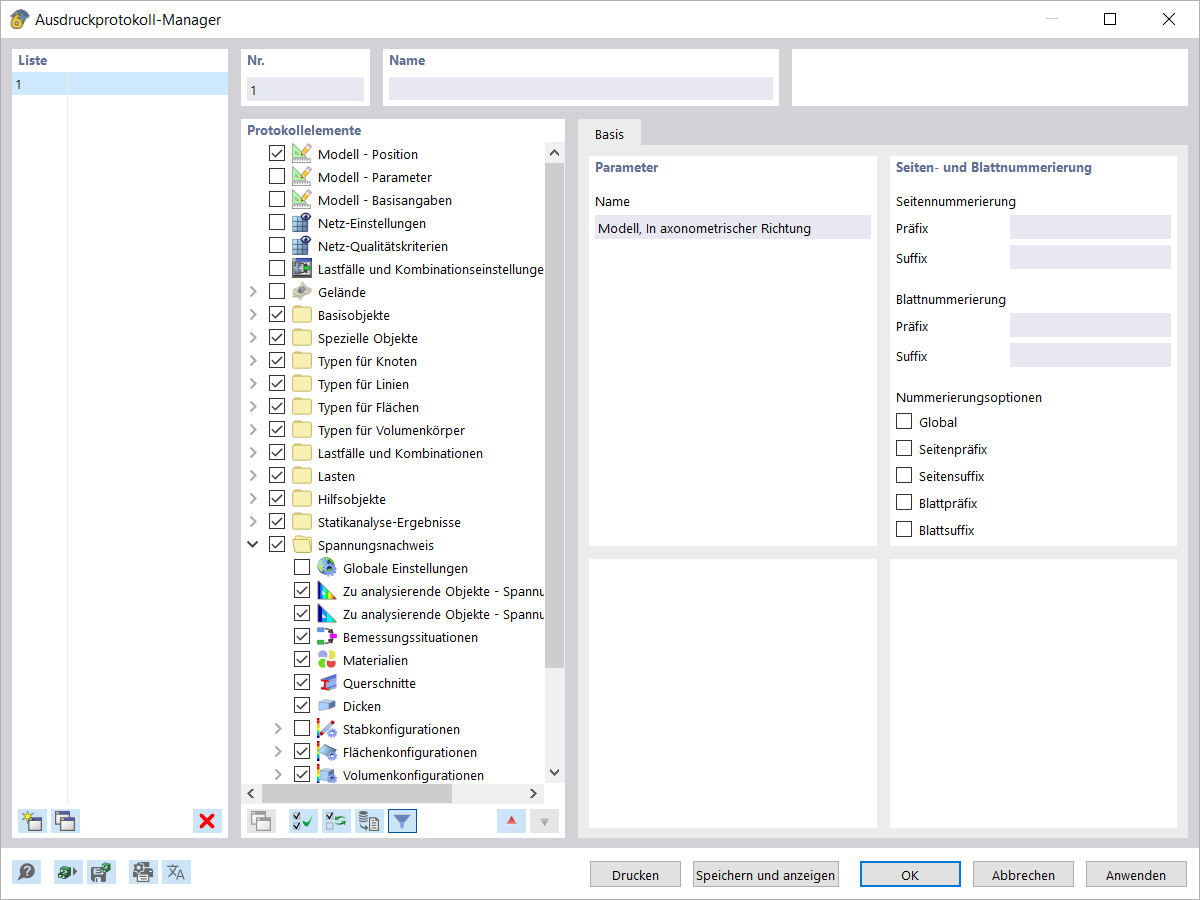Viewport: 1200px width, 900px height.
Task: Click the new list entry icon
Action: pos(32,821)
